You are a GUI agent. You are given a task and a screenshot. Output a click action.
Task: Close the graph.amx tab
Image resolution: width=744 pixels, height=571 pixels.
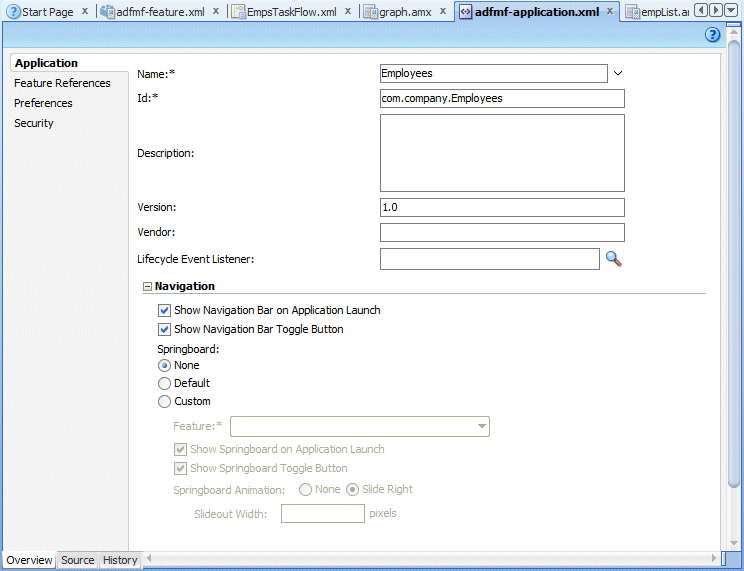443,11
